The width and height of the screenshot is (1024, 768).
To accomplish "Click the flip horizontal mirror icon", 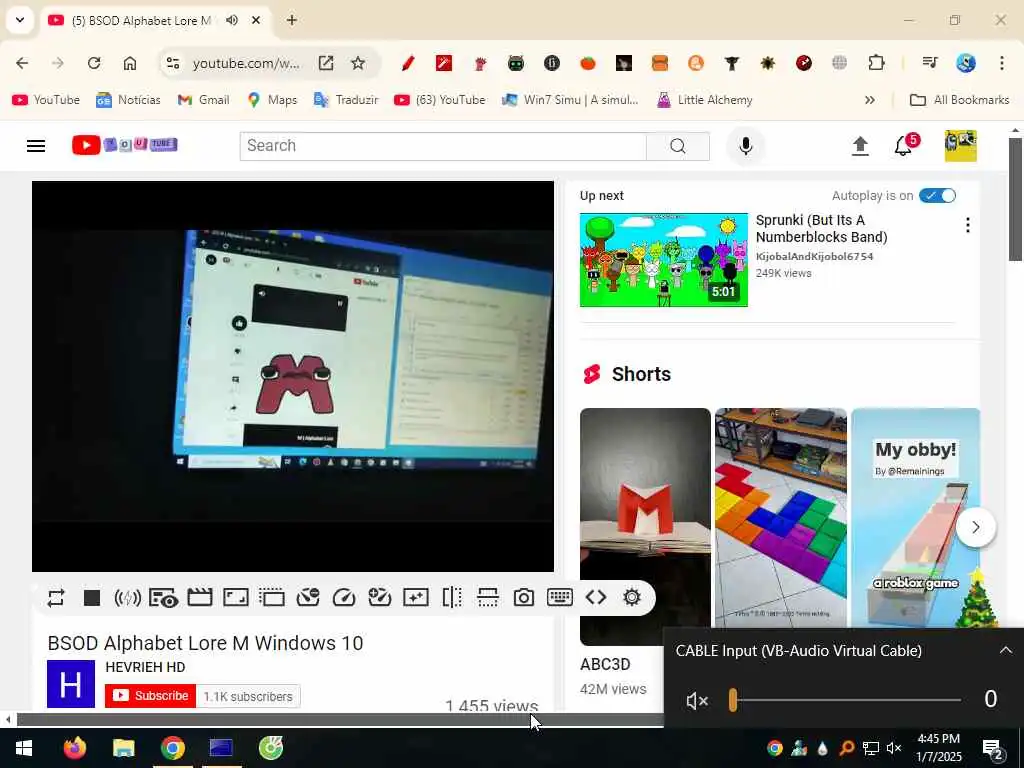I will [x=452, y=598].
